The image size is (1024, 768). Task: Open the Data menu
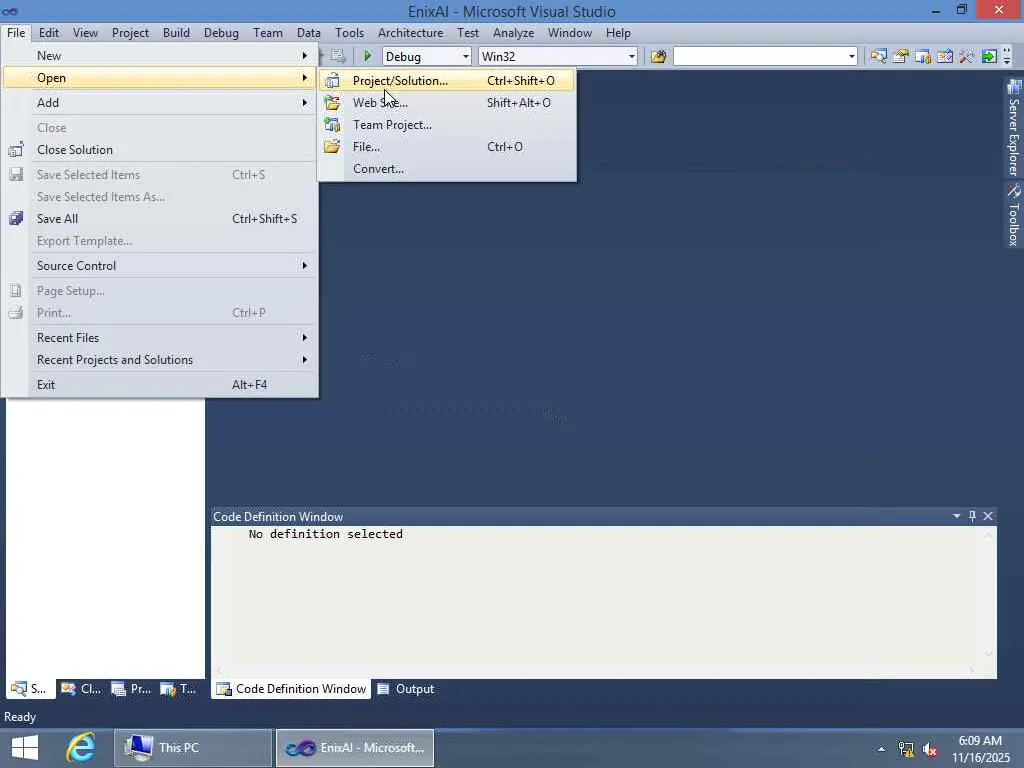click(x=308, y=33)
